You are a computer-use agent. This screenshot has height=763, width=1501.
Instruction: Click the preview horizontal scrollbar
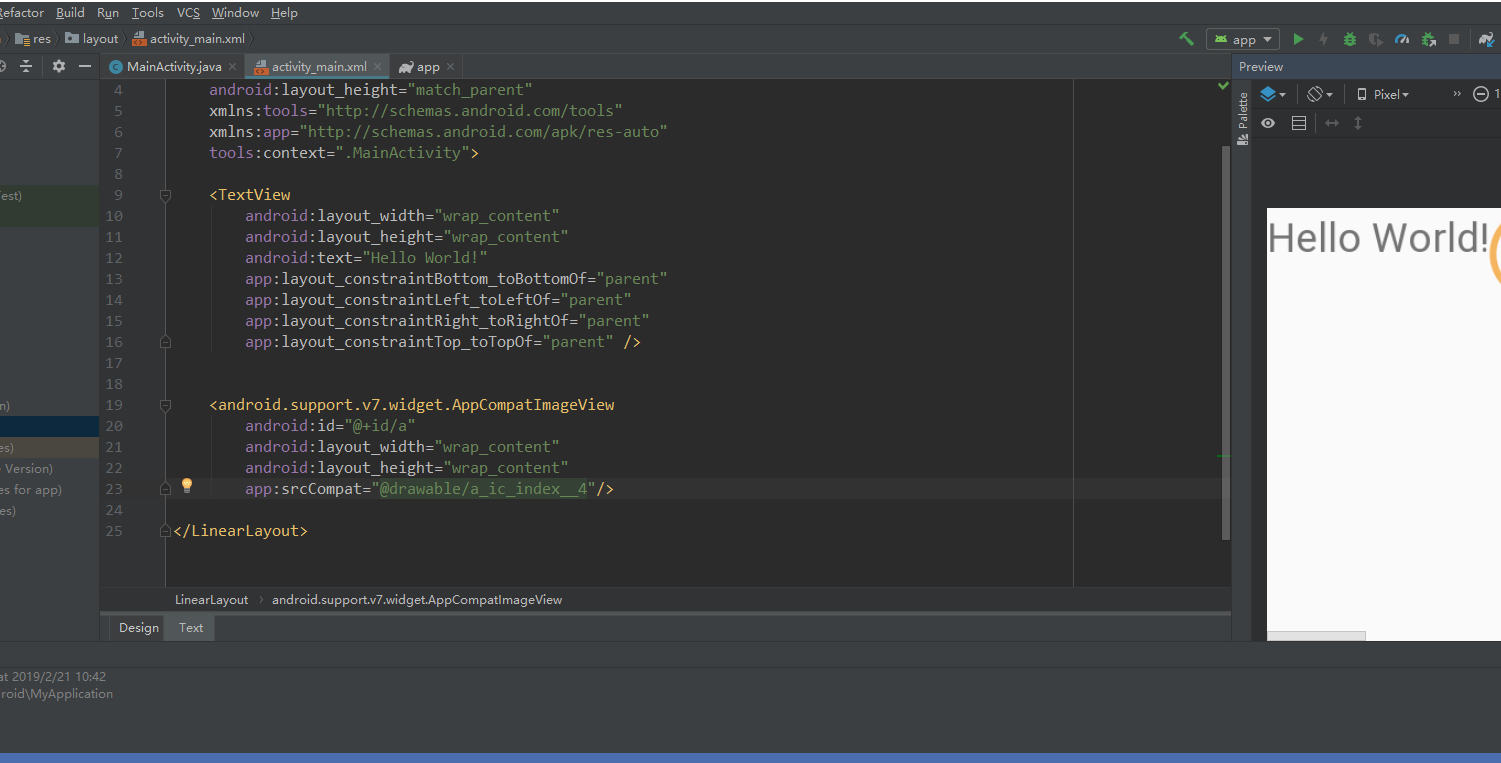[x=1316, y=636]
